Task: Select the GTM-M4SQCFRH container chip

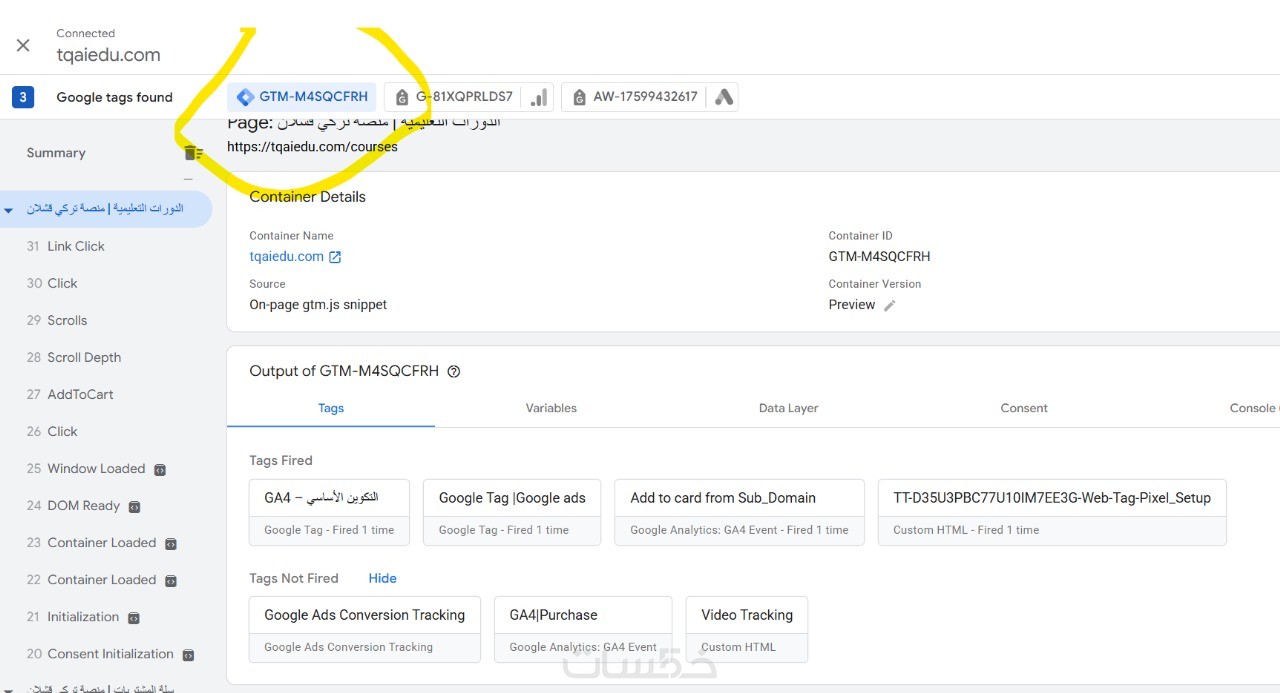Action: coord(302,97)
